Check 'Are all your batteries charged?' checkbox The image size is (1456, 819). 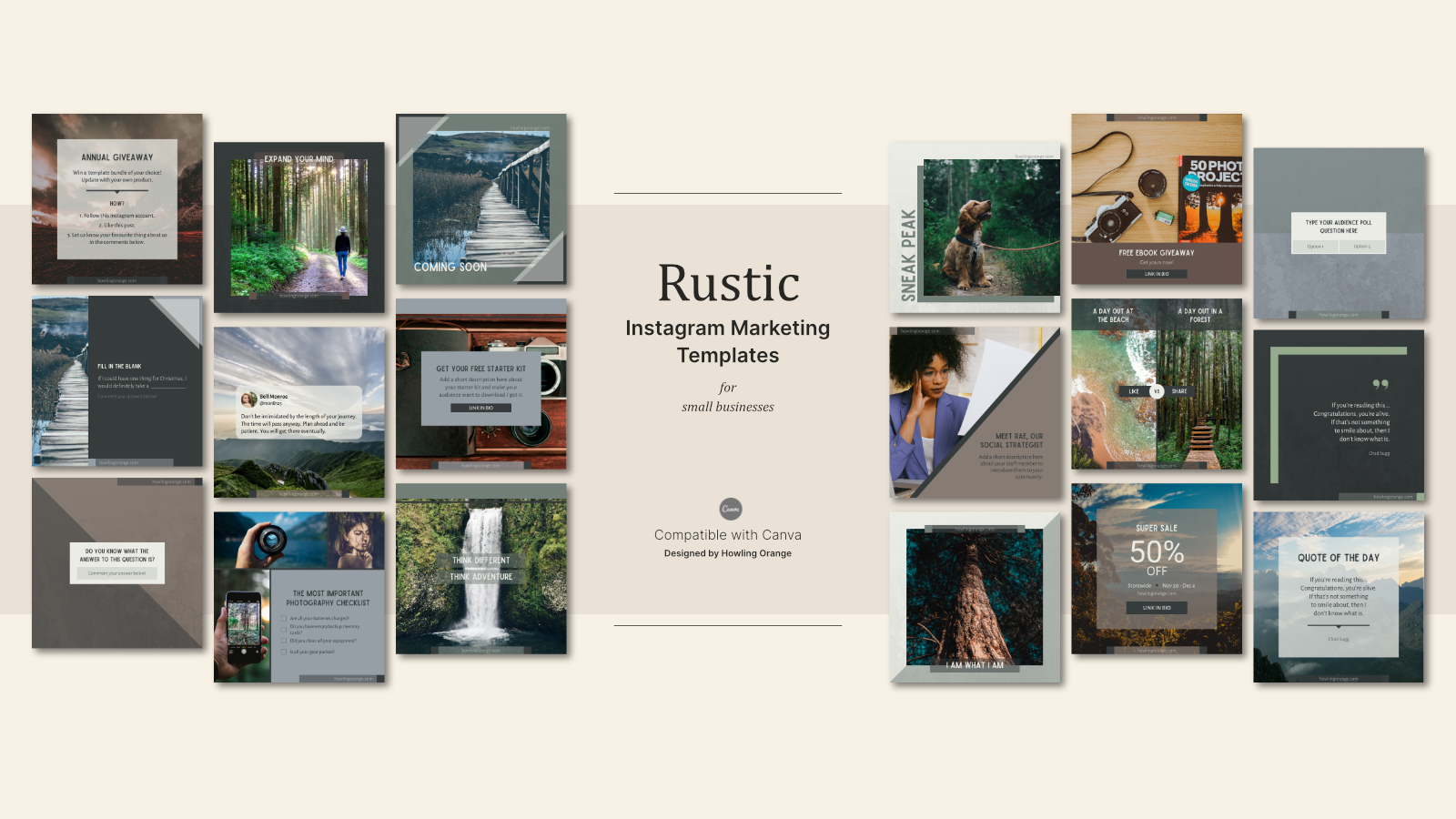click(283, 618)
